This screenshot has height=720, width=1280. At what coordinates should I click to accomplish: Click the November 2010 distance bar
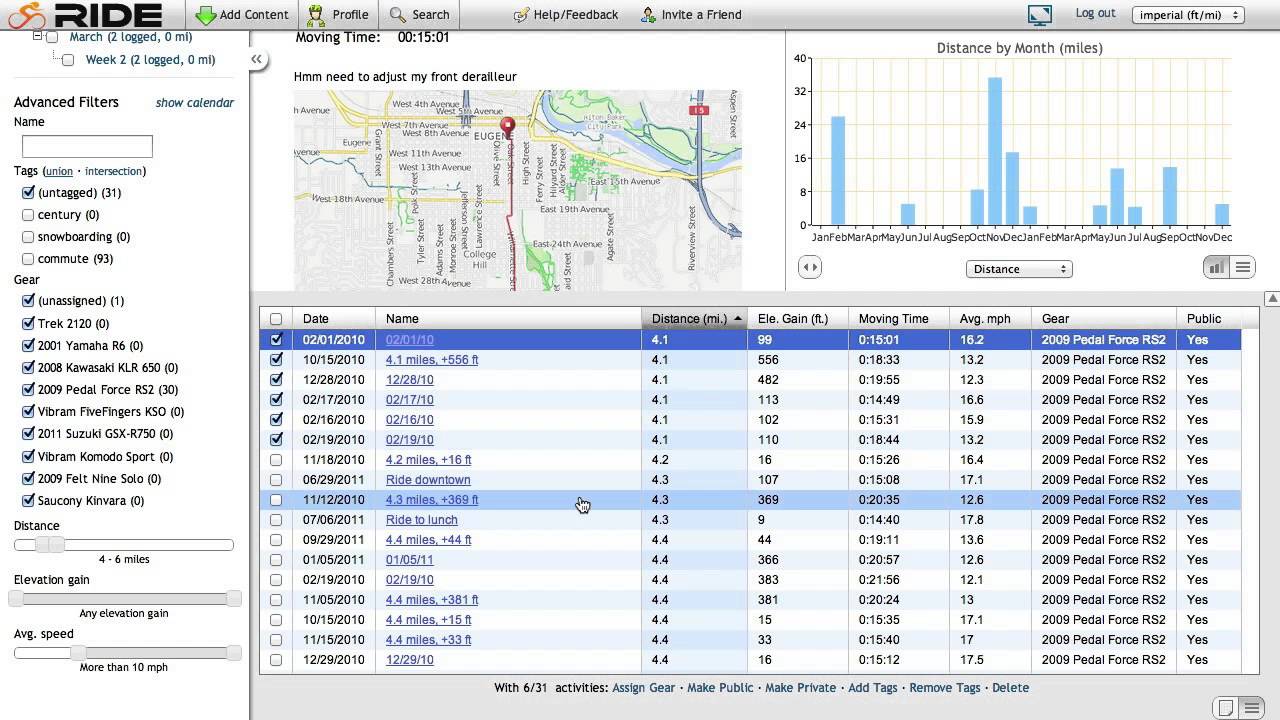(x=995, y=151)
